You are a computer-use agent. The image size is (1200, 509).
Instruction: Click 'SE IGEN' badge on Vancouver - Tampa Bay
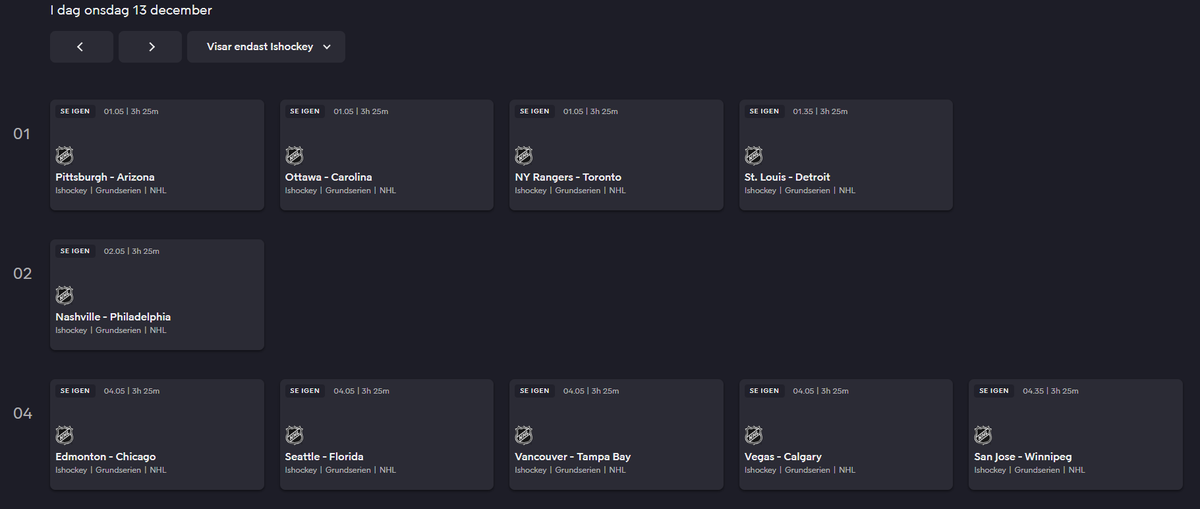coord(535,391)
